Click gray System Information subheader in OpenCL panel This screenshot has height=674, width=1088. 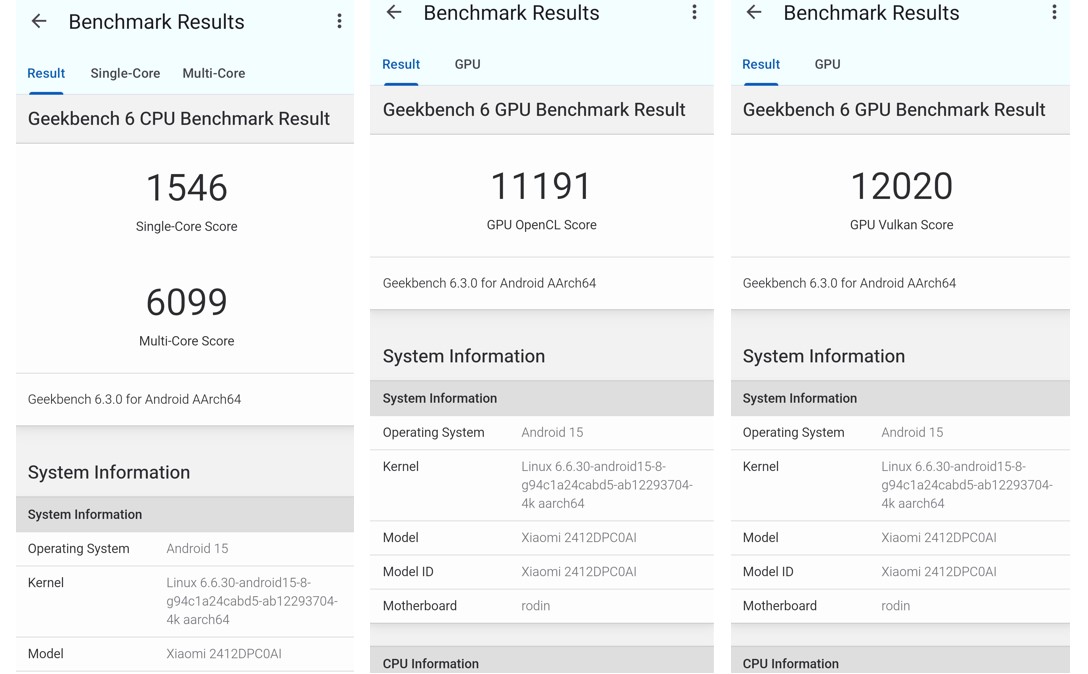click(x=542, y=398)
